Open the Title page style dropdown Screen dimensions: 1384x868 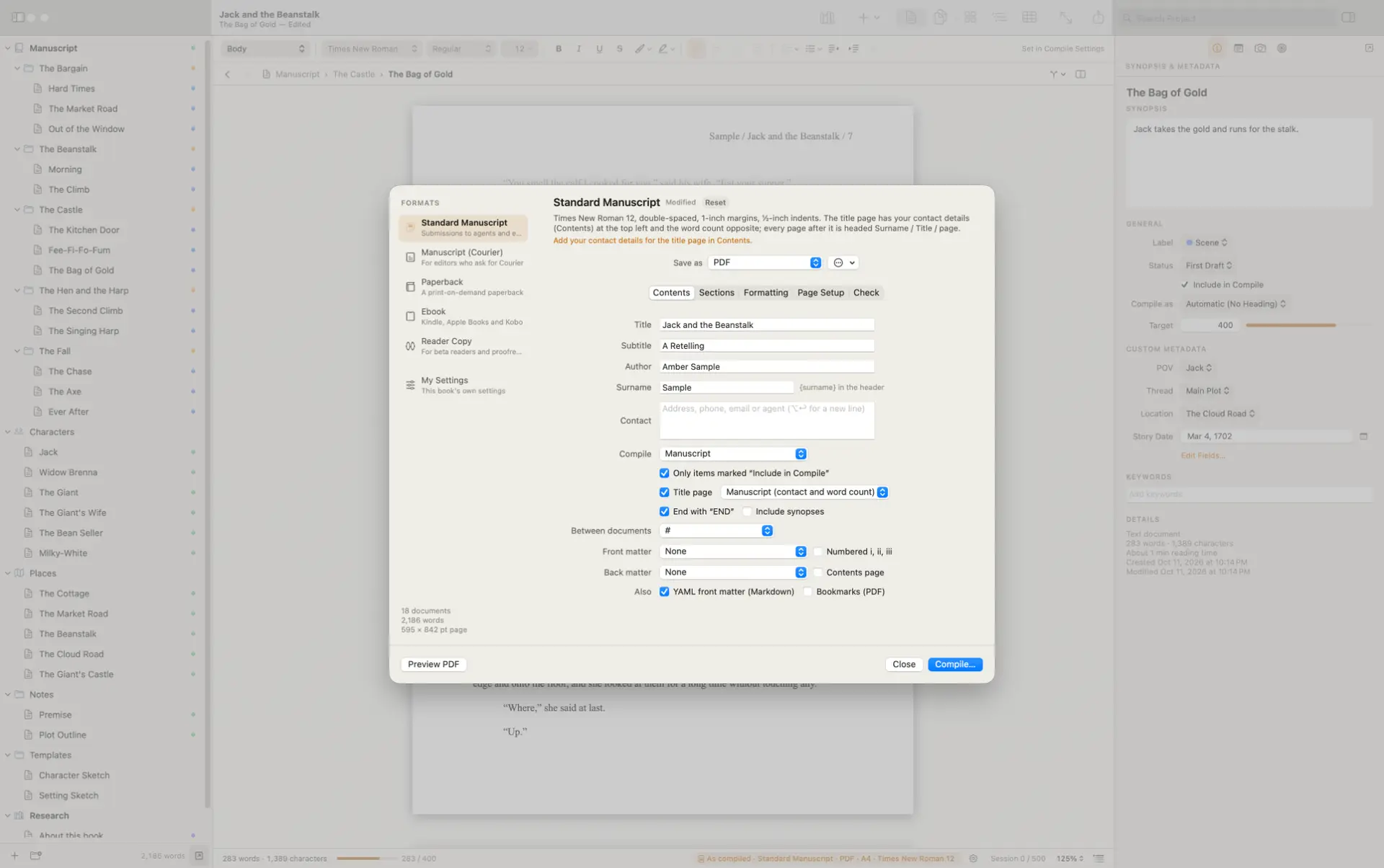[x=804, y=492]
